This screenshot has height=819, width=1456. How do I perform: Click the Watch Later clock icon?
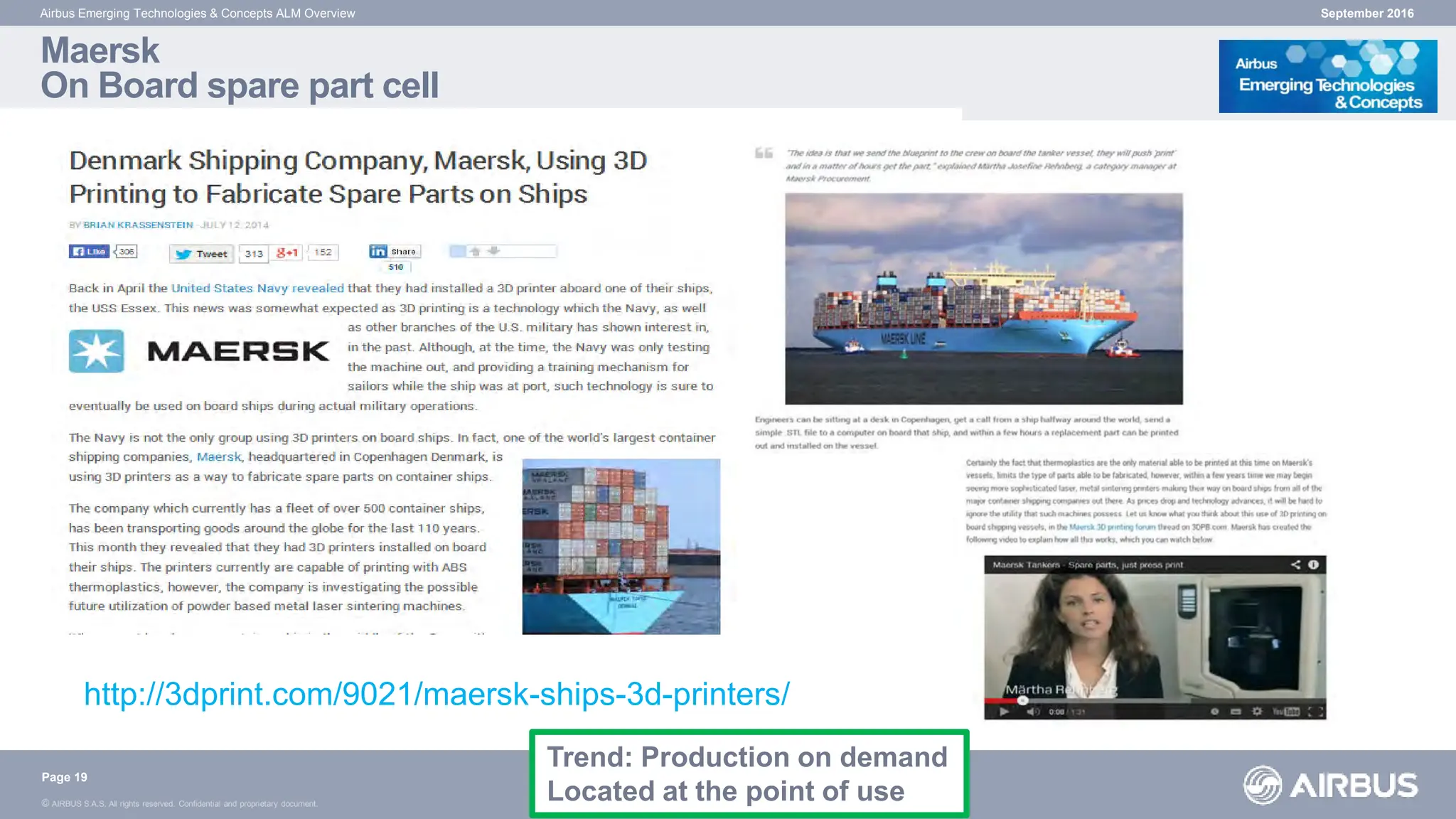tap(1214, 712)
